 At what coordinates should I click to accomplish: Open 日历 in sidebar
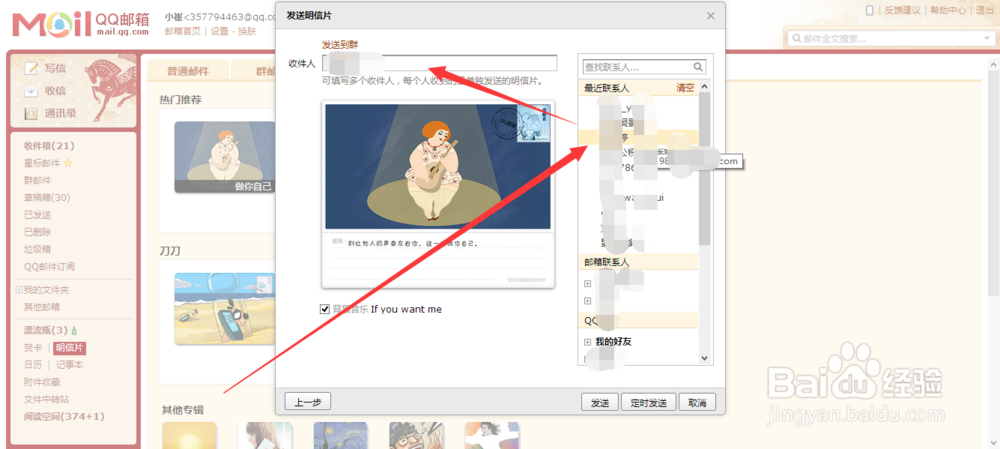point(33,365)
